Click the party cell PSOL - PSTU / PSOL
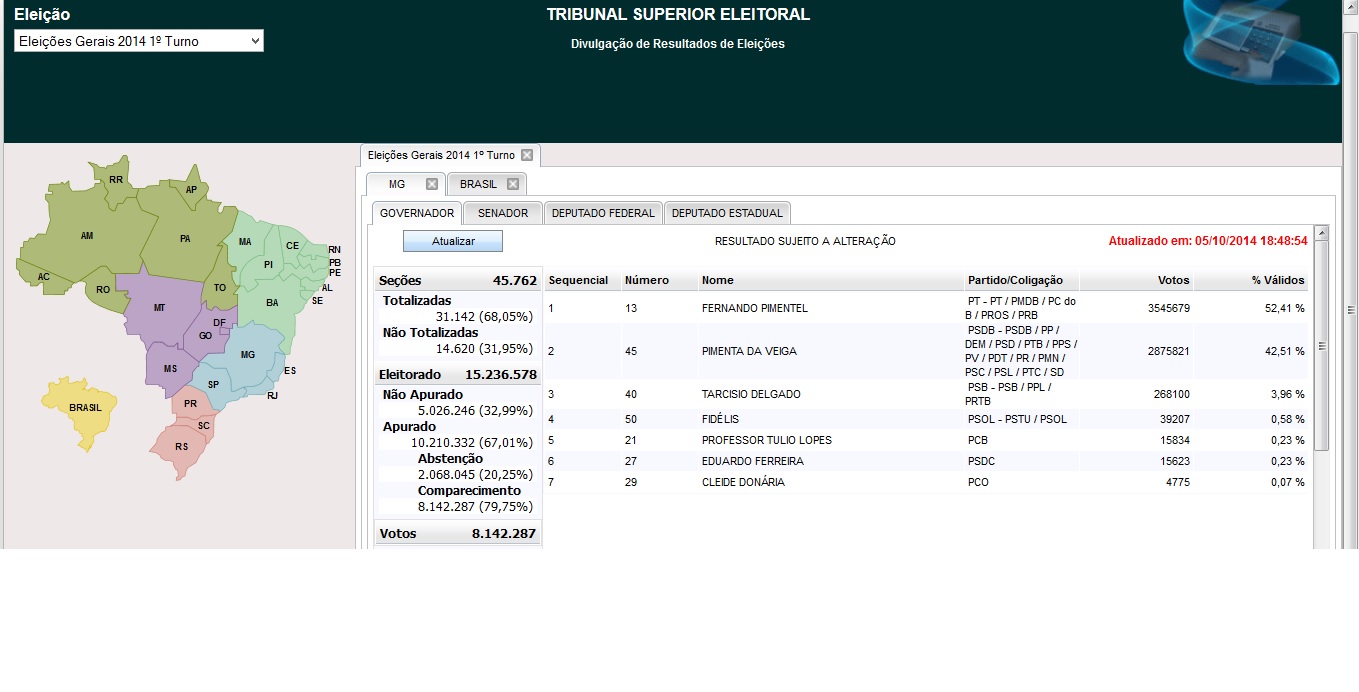1359x692 pixels. click(1017, 419)
